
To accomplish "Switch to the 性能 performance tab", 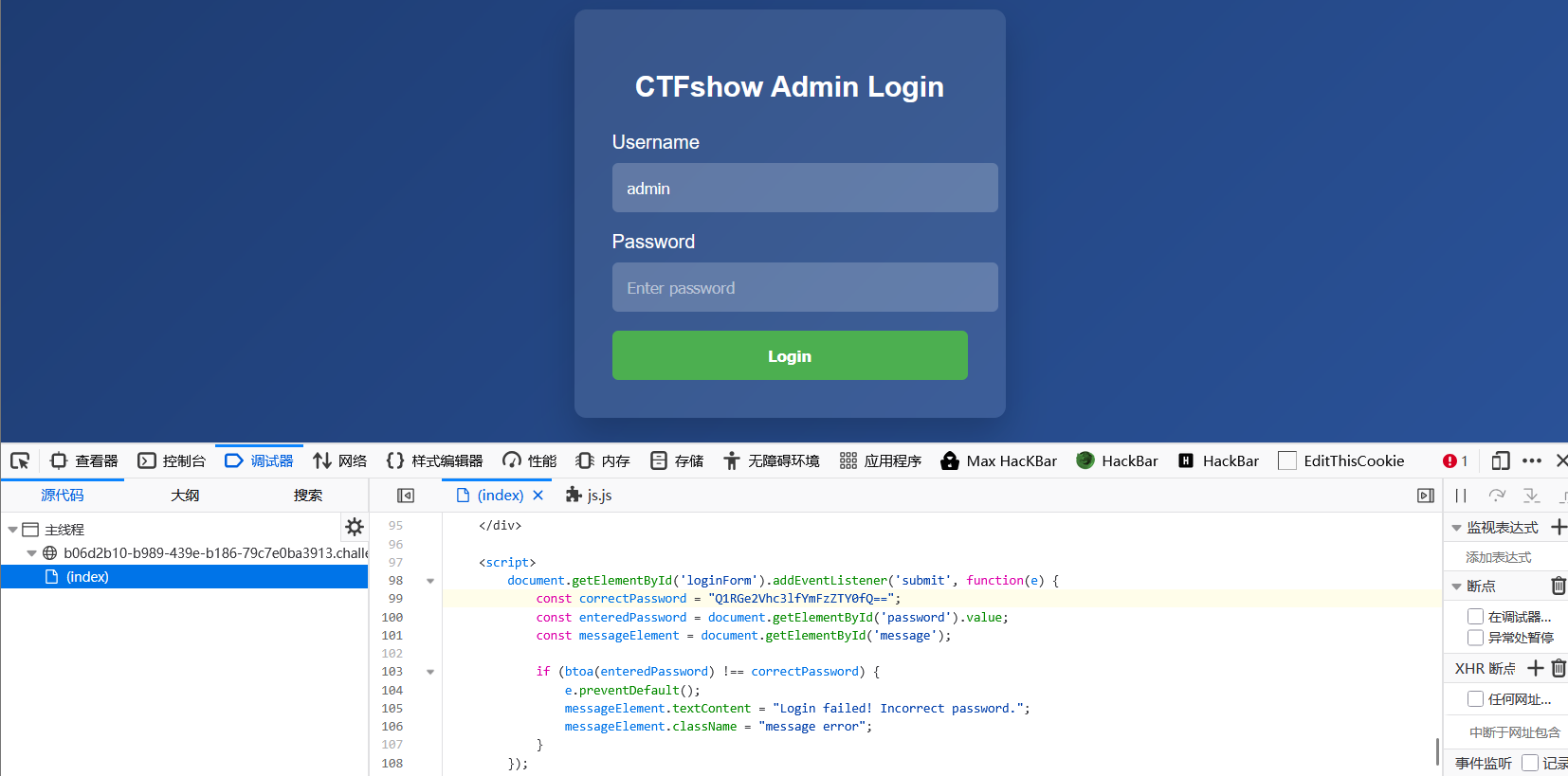I will pyautogui.click(x=530, y=460).
